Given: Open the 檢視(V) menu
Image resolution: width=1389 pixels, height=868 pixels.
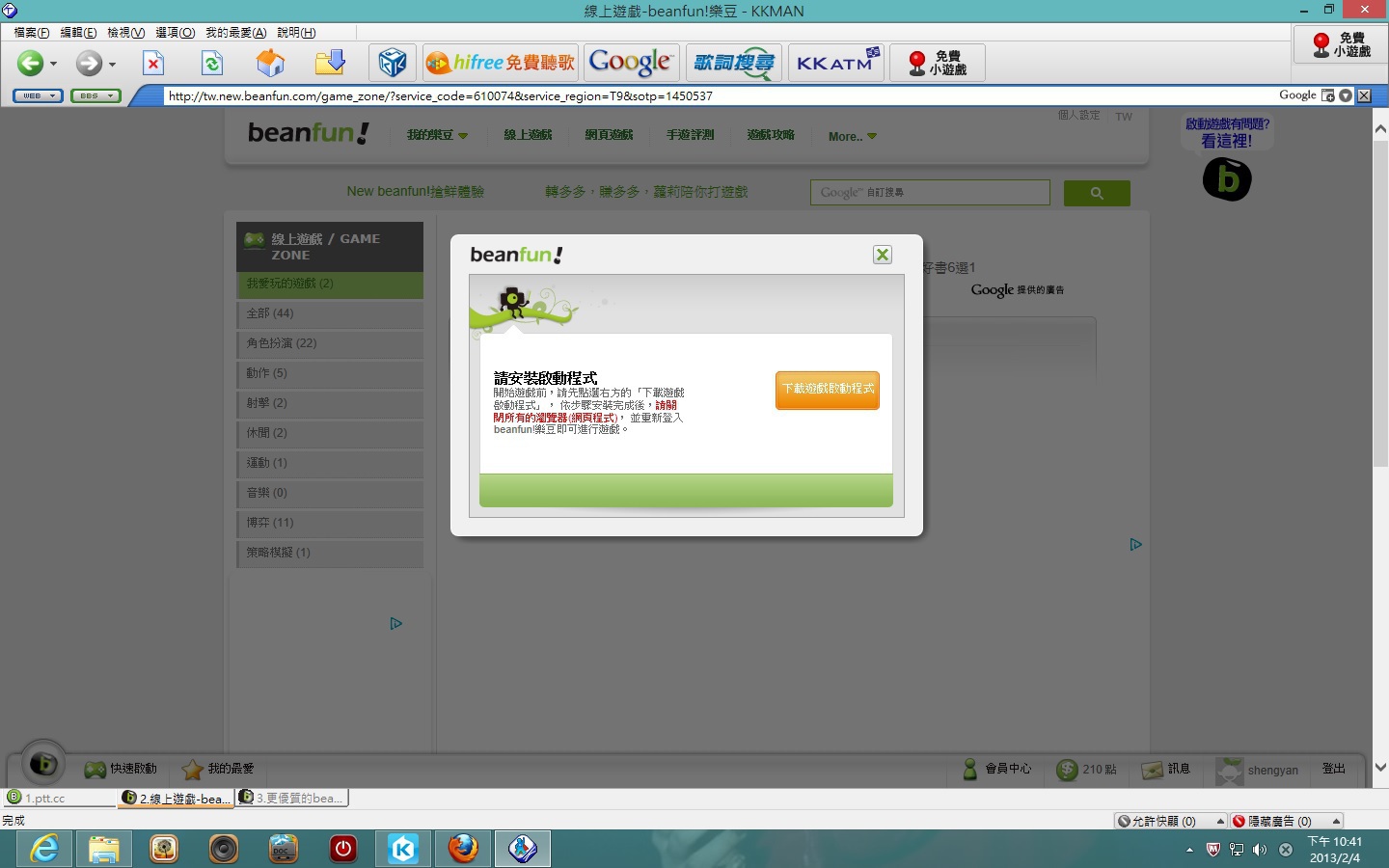Looking at the screenshot, I should coord(126,33).
